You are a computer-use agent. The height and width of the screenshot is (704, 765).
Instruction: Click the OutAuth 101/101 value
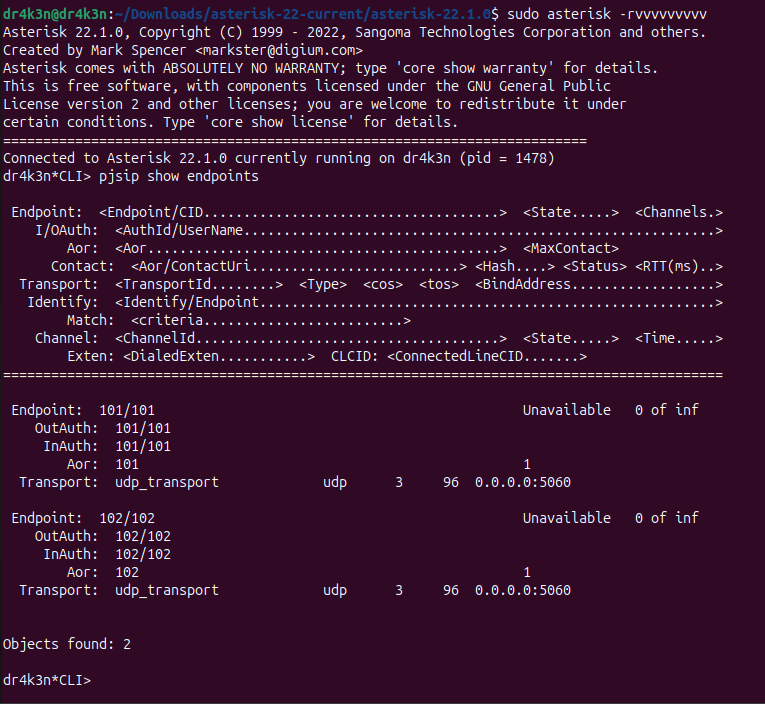pos(143,428)
